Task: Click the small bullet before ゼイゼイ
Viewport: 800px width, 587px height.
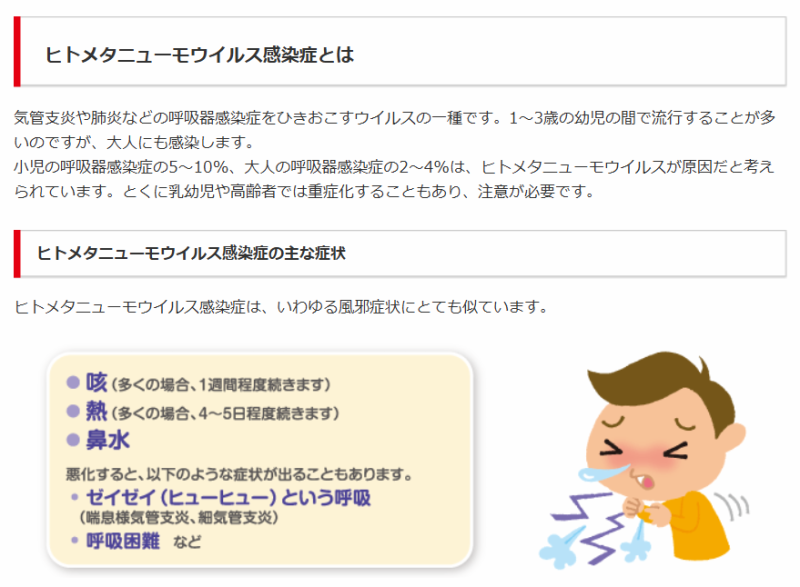Action: [75, 497]
